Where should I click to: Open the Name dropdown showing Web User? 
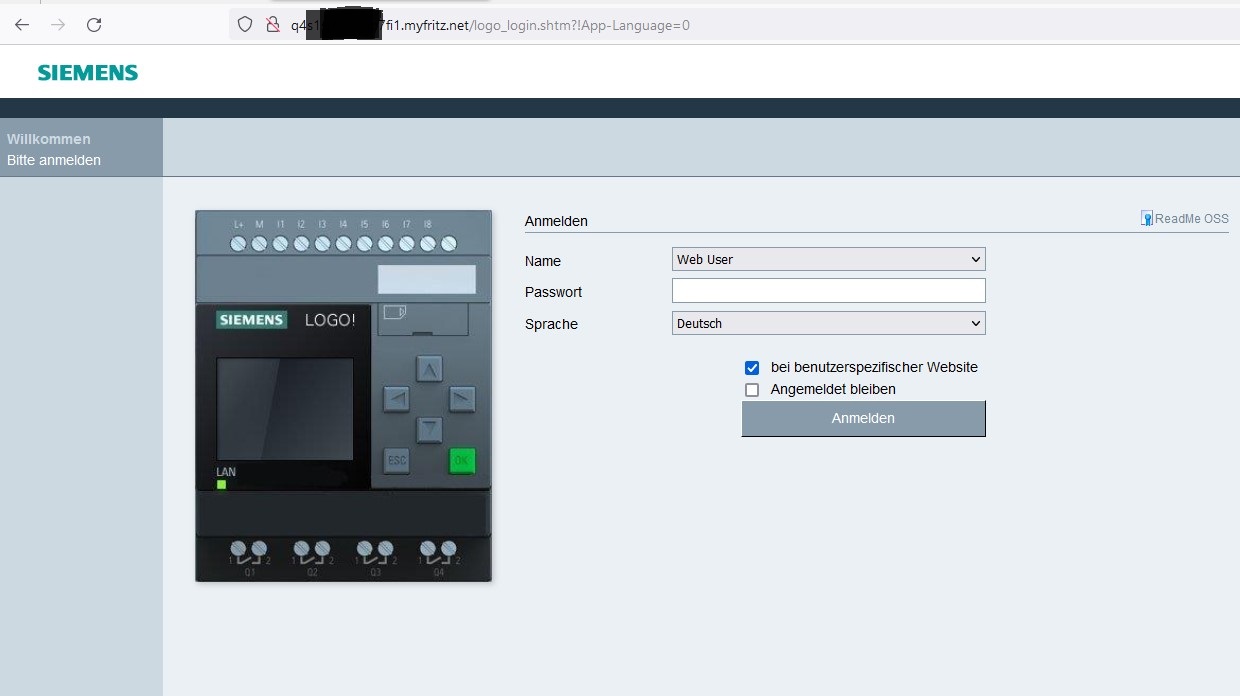click(828, 260)
